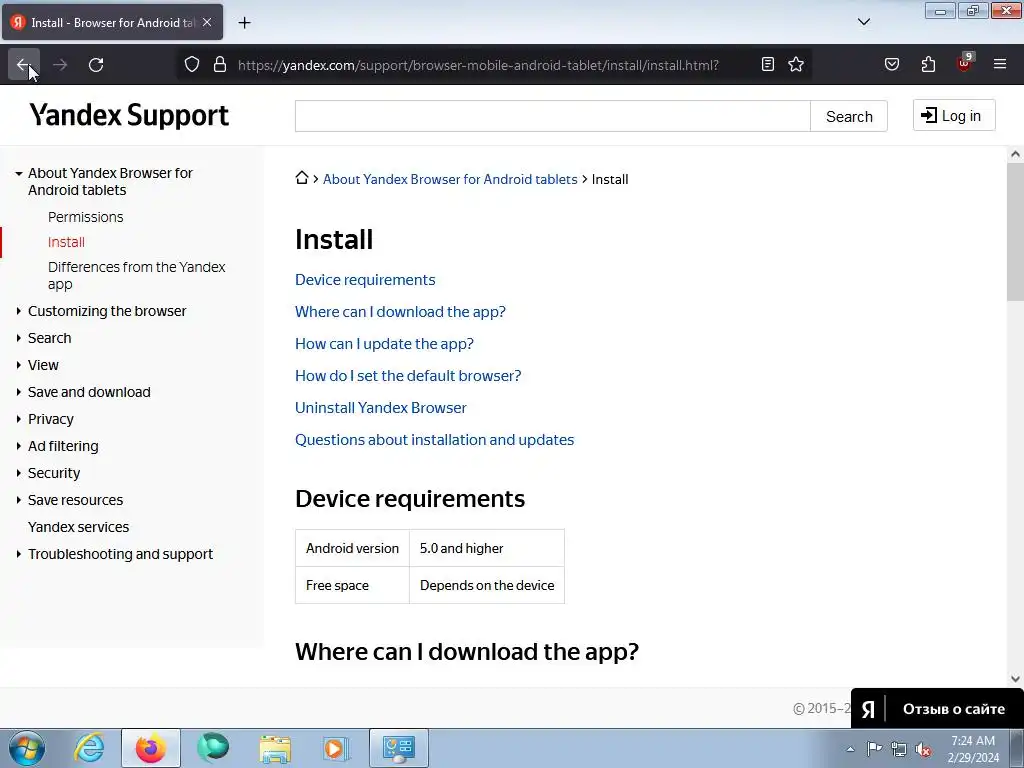Image resolution: width=1024 pixels, height=768 pixels.
Task: Open Differences from the Yandex app
Action: [x=136, y=276]
